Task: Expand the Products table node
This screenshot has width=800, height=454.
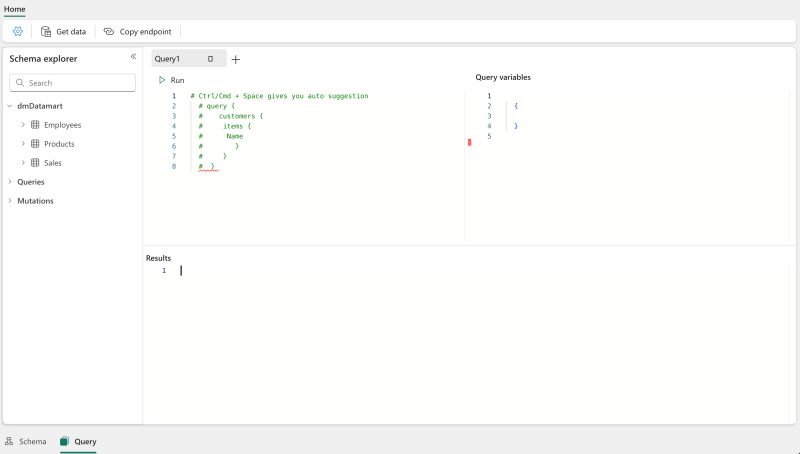Action: (x=23, y=144)
